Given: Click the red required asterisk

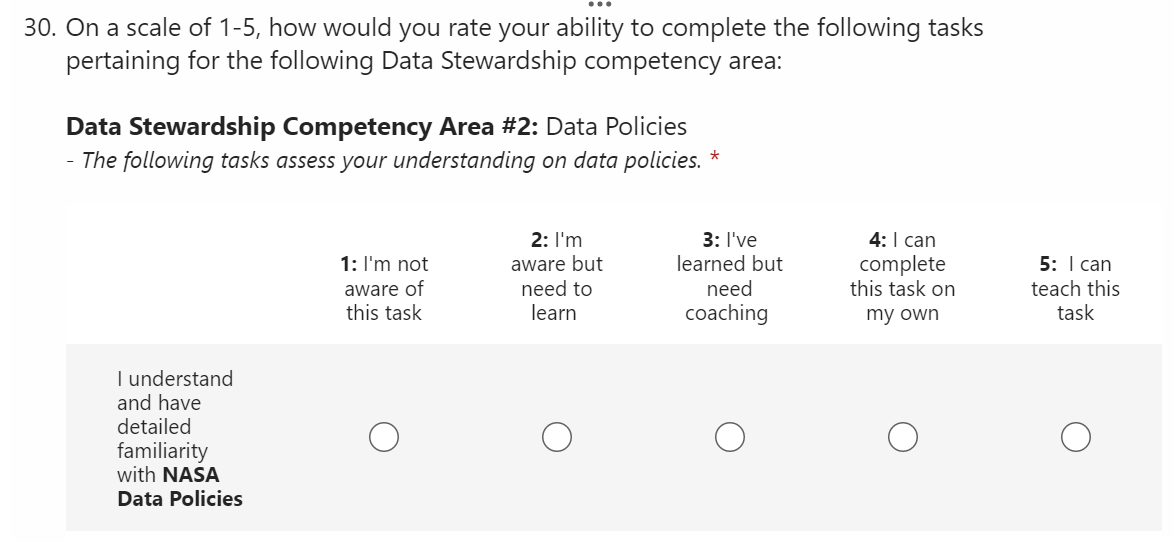Looking at the screenshot, I should tap(714, 158).
